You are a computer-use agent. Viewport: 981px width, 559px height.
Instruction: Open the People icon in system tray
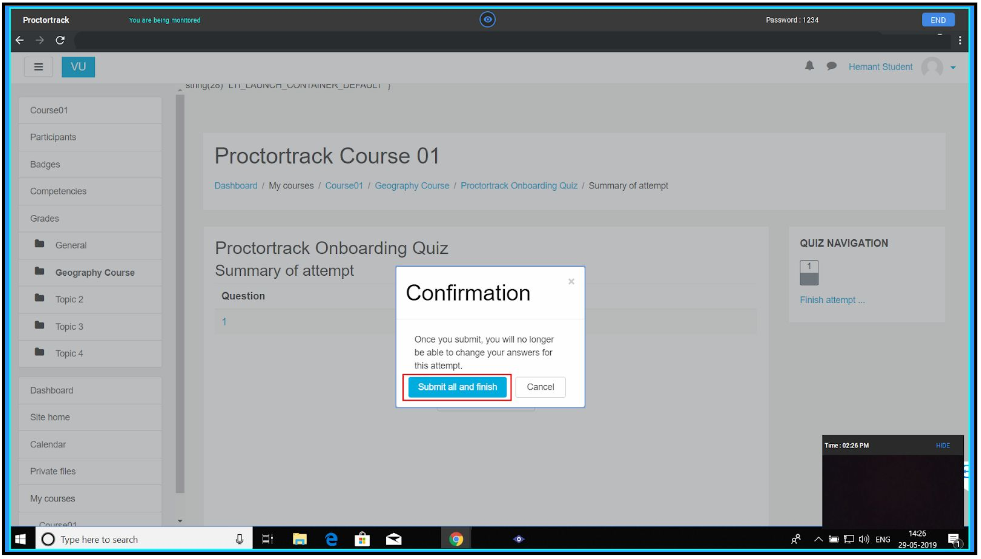pos(796,539)
